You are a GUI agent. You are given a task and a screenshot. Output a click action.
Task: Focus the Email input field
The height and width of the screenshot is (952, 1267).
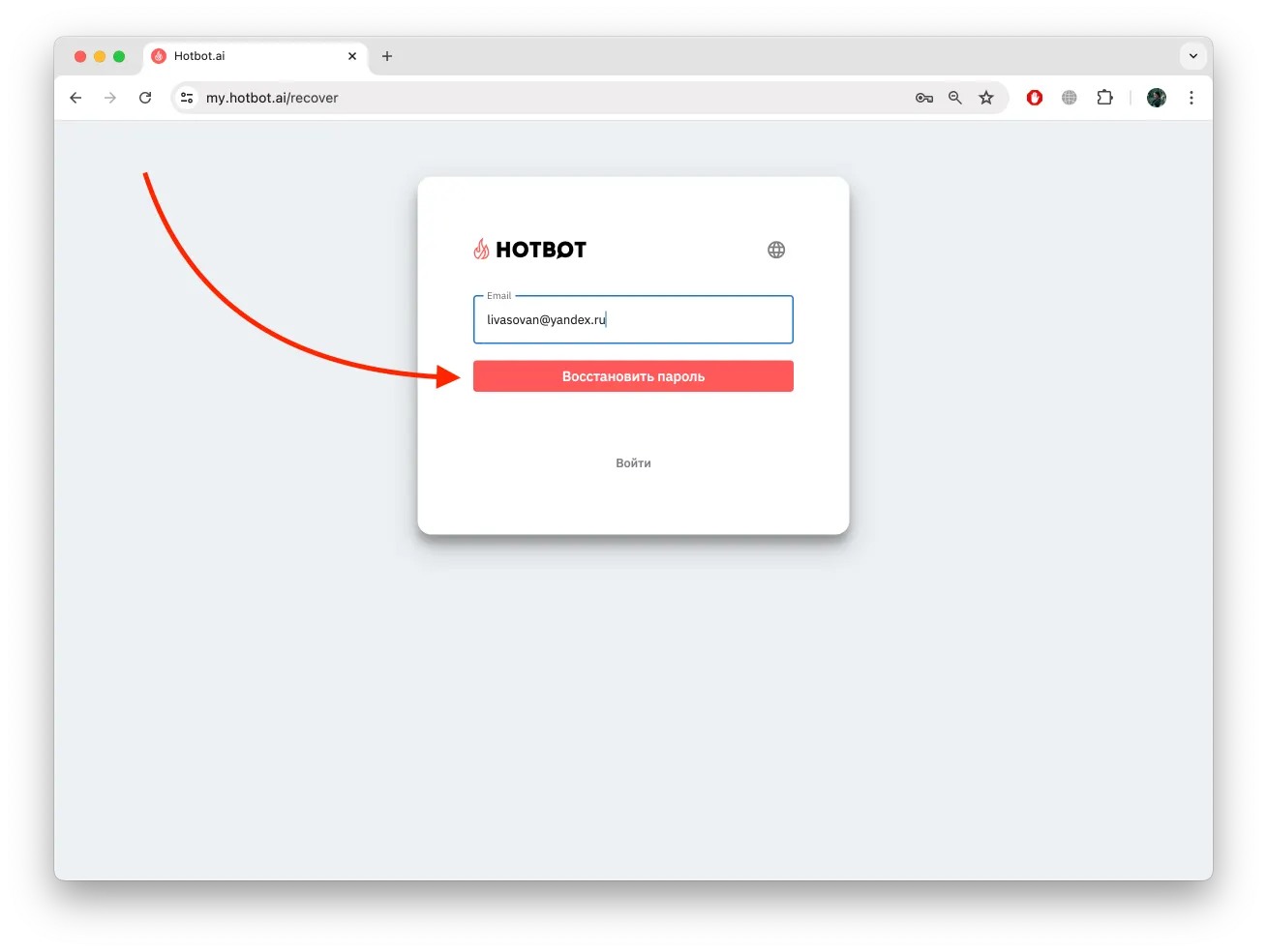tap(633, 319)
